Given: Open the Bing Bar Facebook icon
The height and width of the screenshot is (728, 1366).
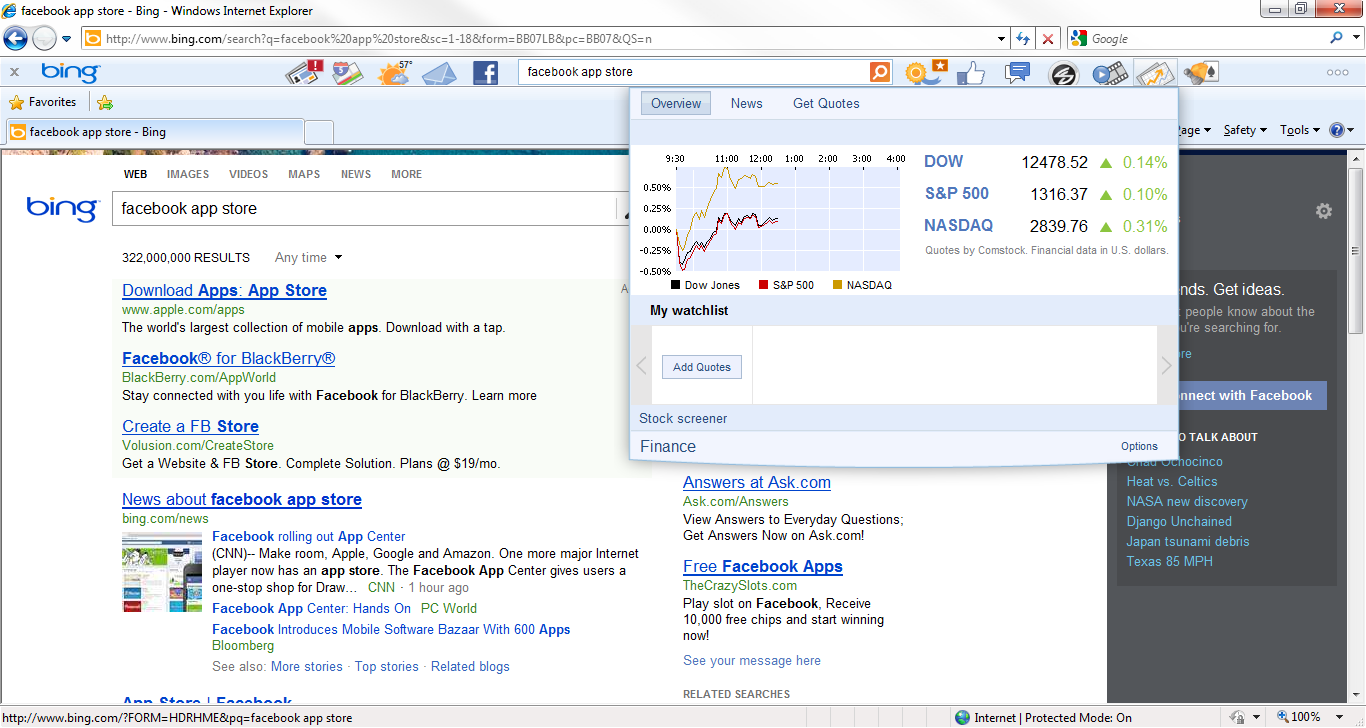Looking at the screenshot, I should pyautogui.click(x=486, y=73).
